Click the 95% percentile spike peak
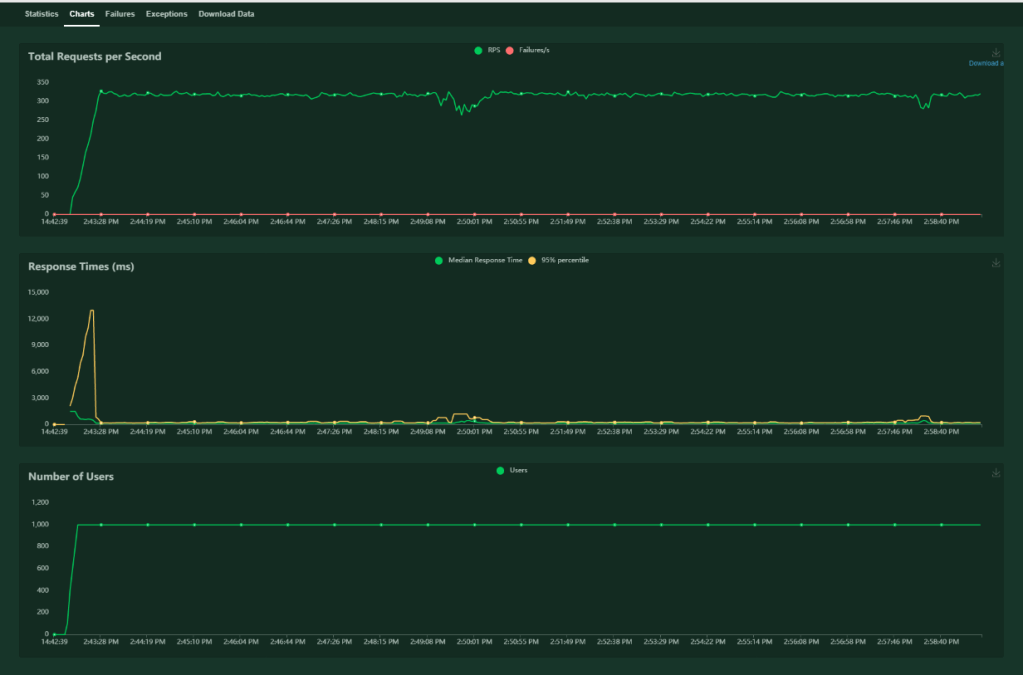Viewport: 1023px width, 675px height. (92, 310)
